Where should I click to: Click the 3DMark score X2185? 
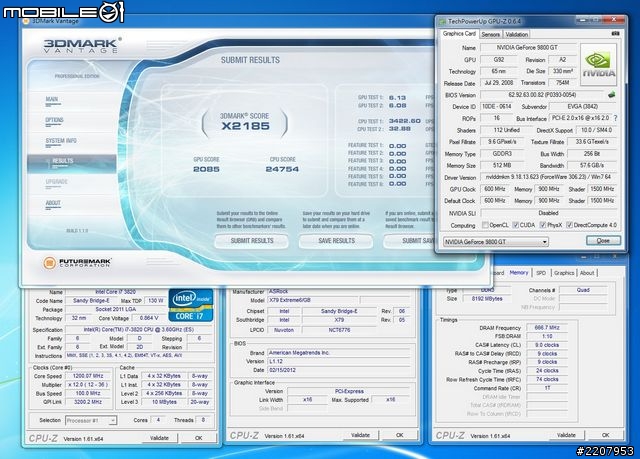[245, 126]
